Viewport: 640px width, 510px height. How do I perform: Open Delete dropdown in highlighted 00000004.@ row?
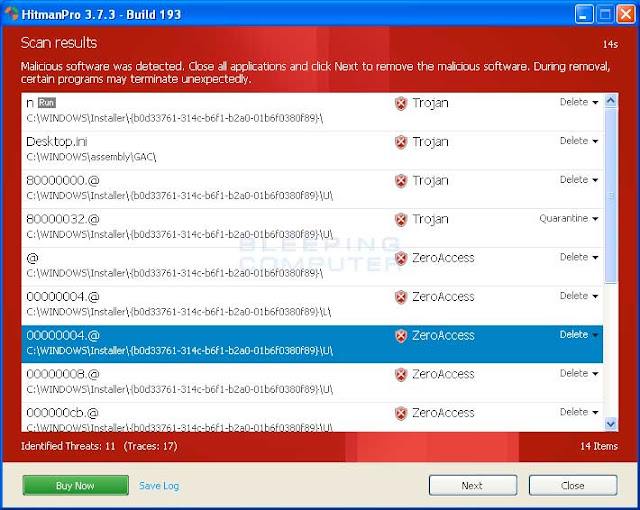coord(579,335)
